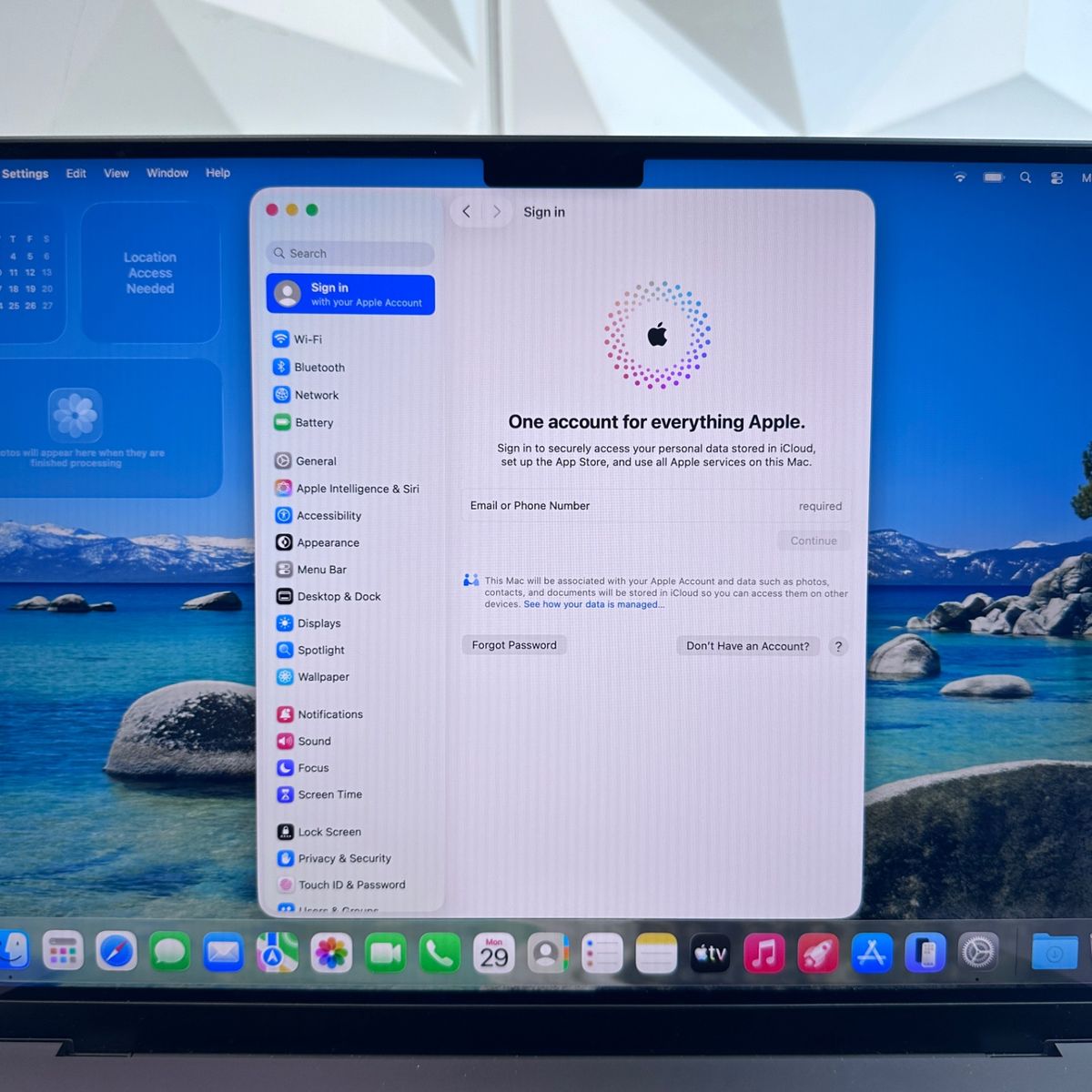Open the Window menu
Screen dimensions: 1092x1092
167,173
